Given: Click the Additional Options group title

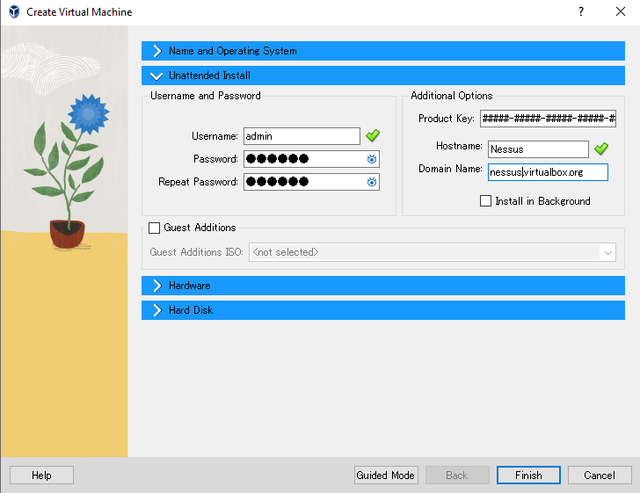Looking at the screenshot, I should (451, 95).
